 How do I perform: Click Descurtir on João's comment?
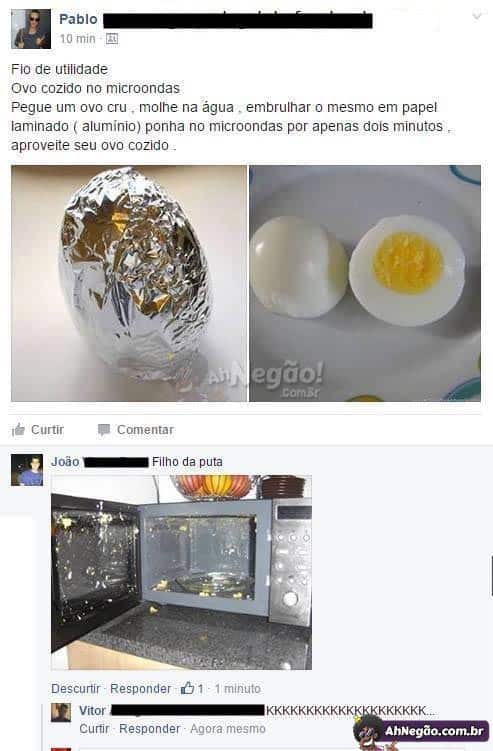coord(76,689)
